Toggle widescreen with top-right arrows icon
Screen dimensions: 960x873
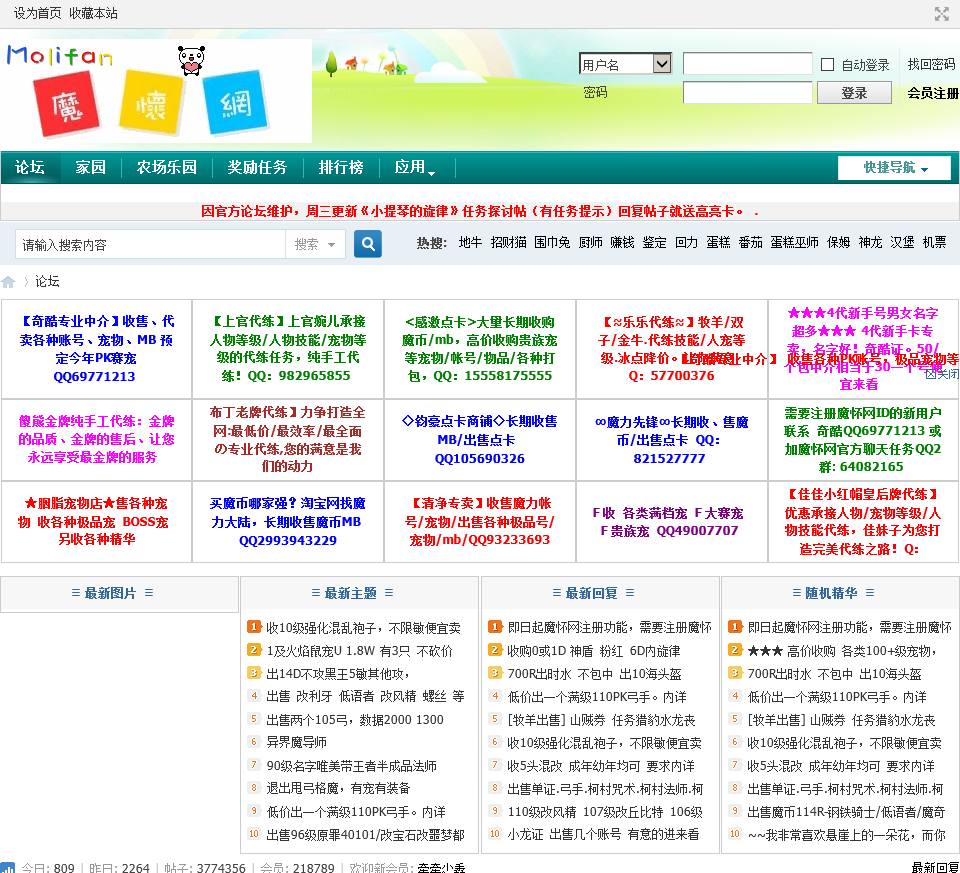coord(941,14)
